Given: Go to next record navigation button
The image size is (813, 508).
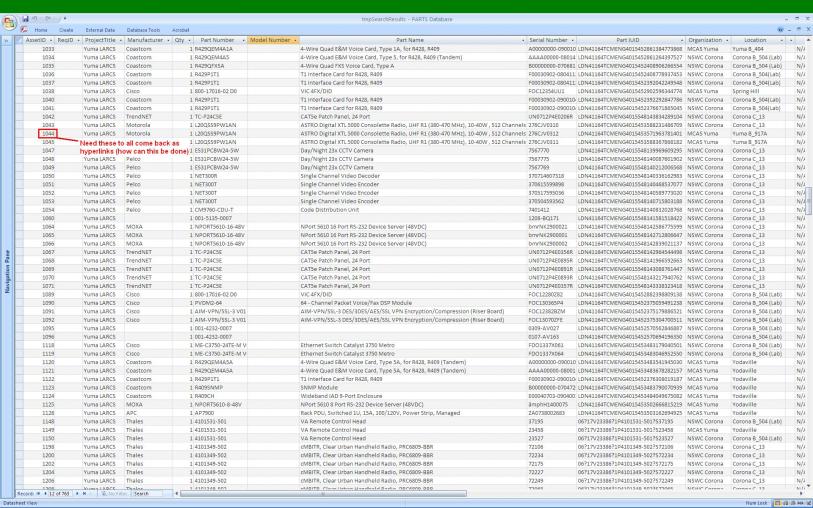Looking at the screenshot, I should click(x=77, y=493).
